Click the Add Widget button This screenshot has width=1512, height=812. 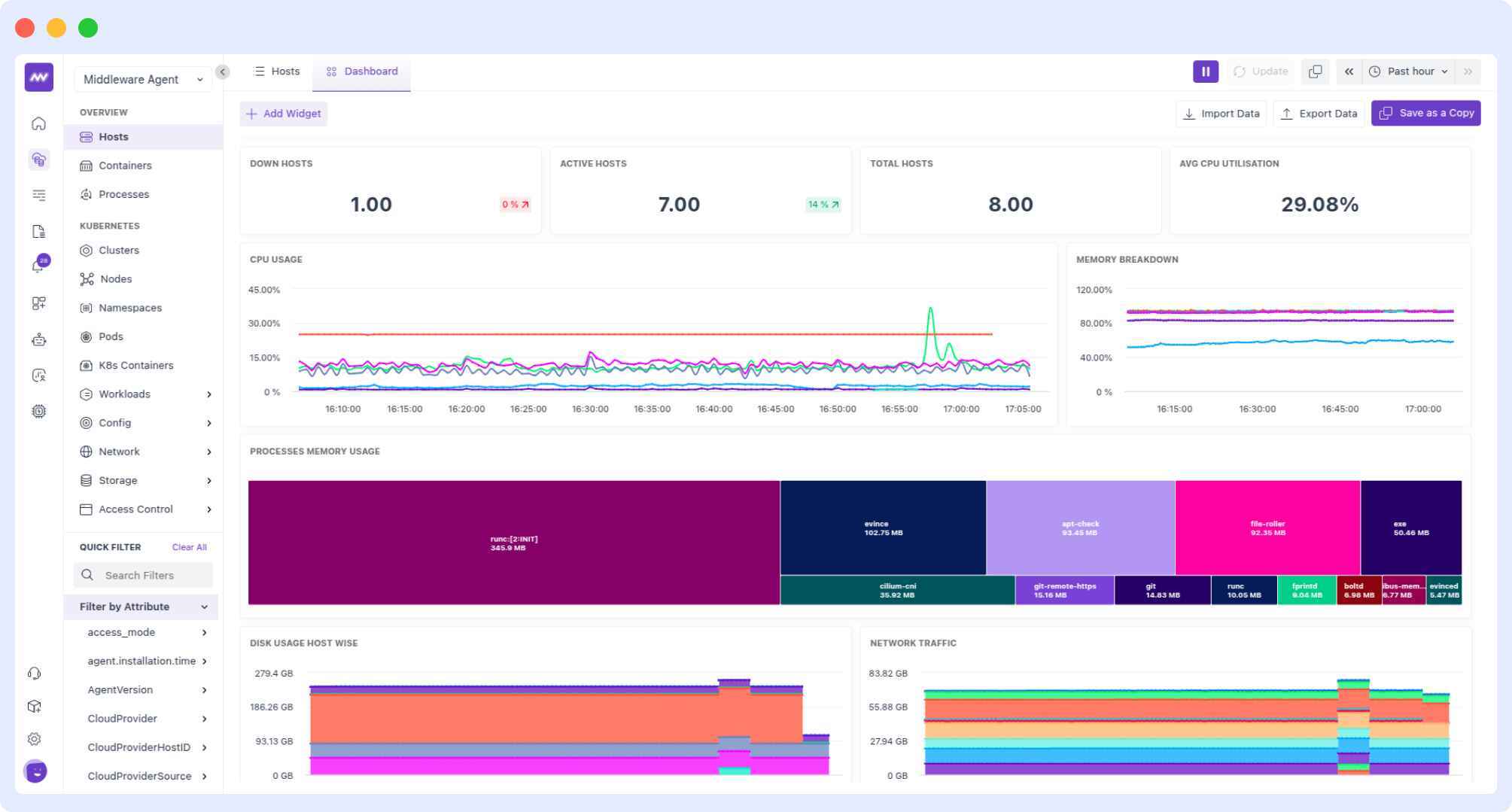coord(284,113)
